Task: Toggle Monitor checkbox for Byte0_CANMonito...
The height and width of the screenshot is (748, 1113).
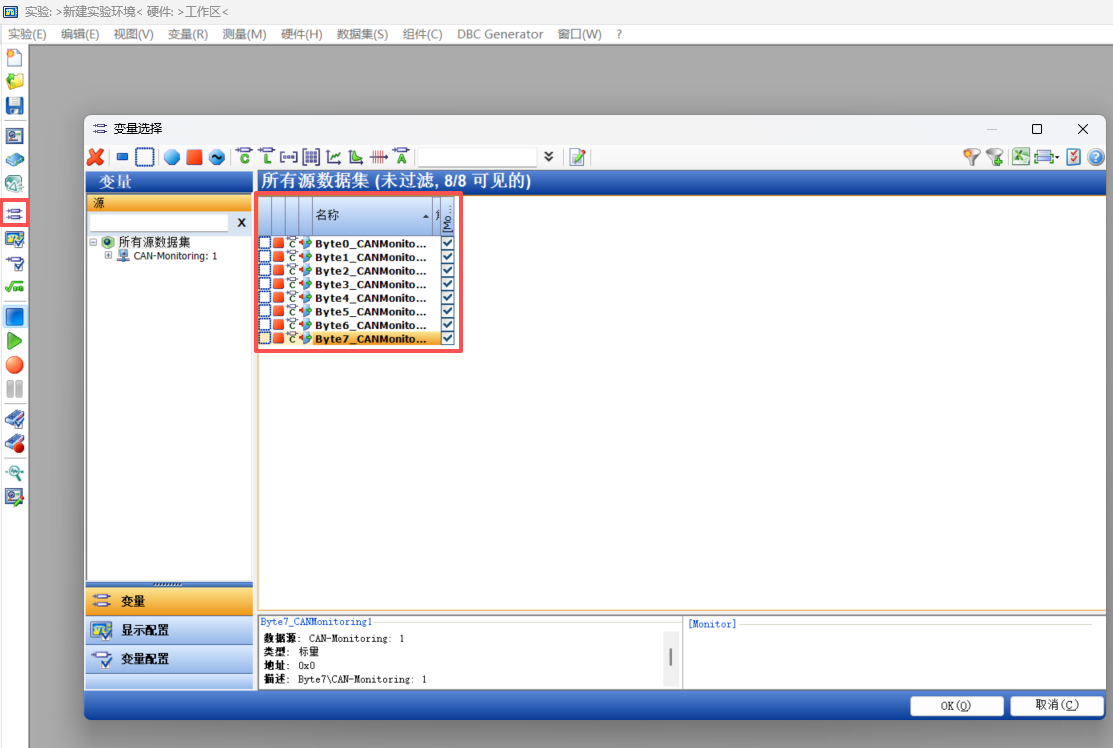Action: pos(447,243)
